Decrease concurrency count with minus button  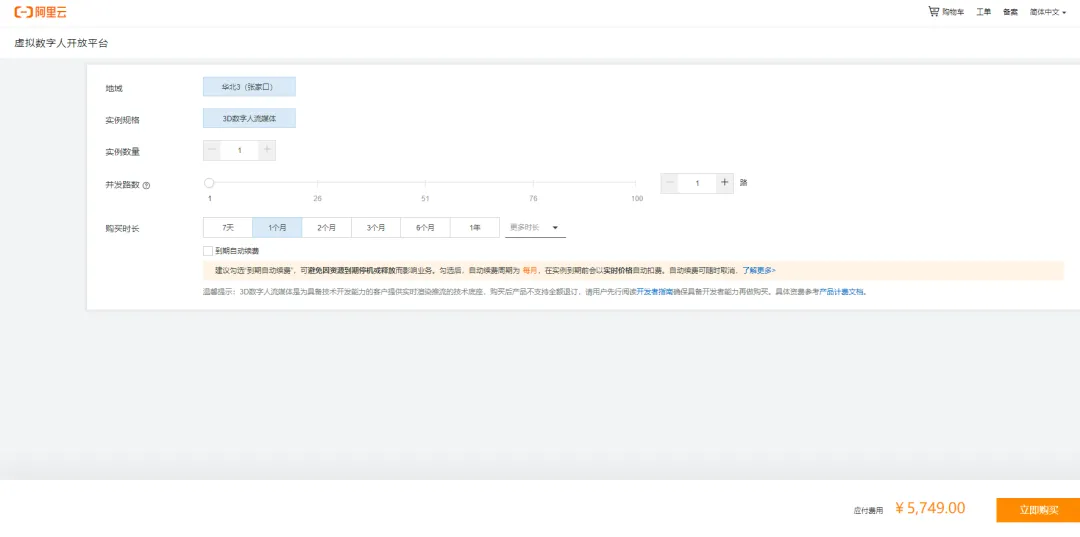coord(669,183)
